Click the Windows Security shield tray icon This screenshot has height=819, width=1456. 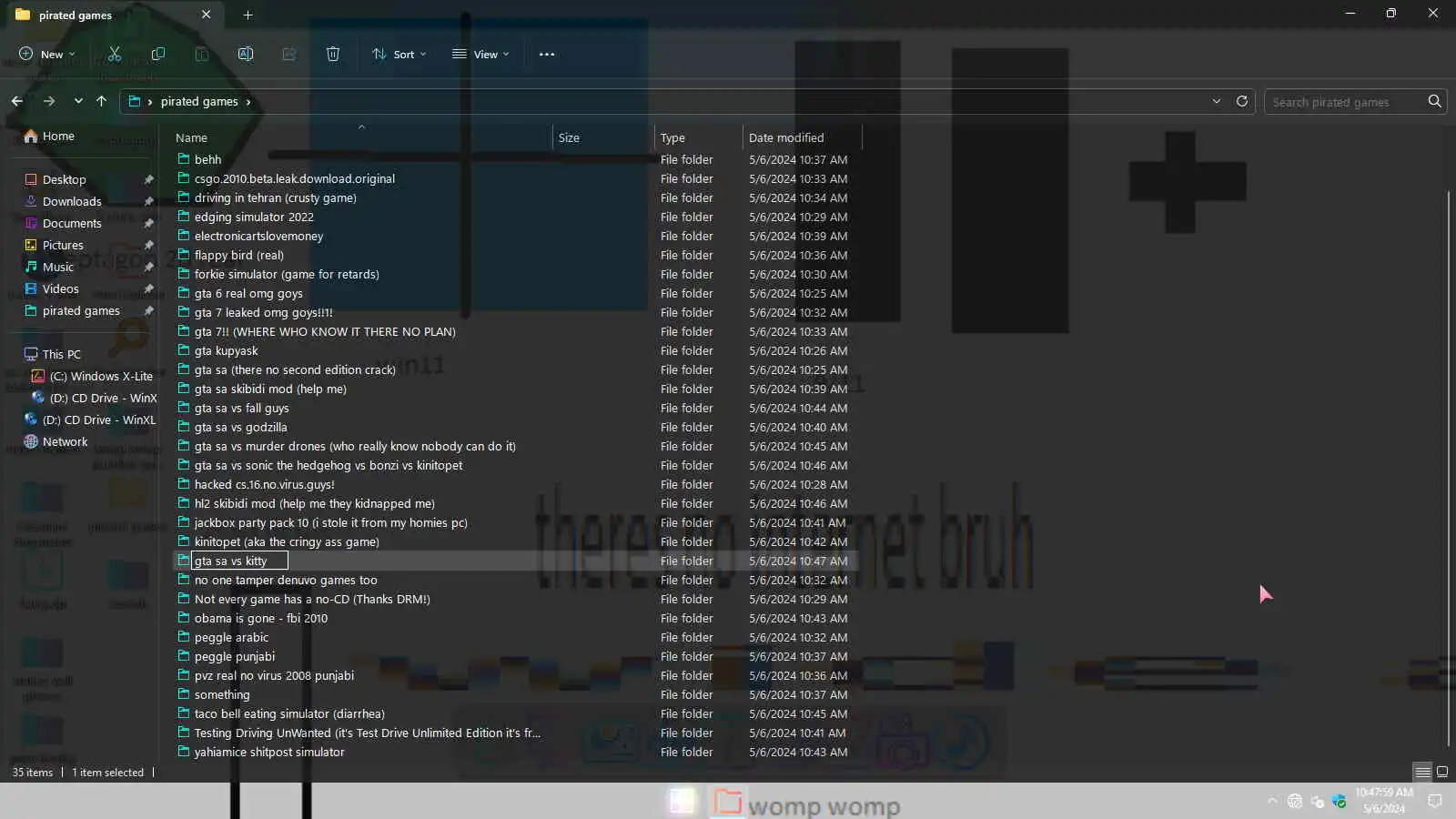point(1339,801)
